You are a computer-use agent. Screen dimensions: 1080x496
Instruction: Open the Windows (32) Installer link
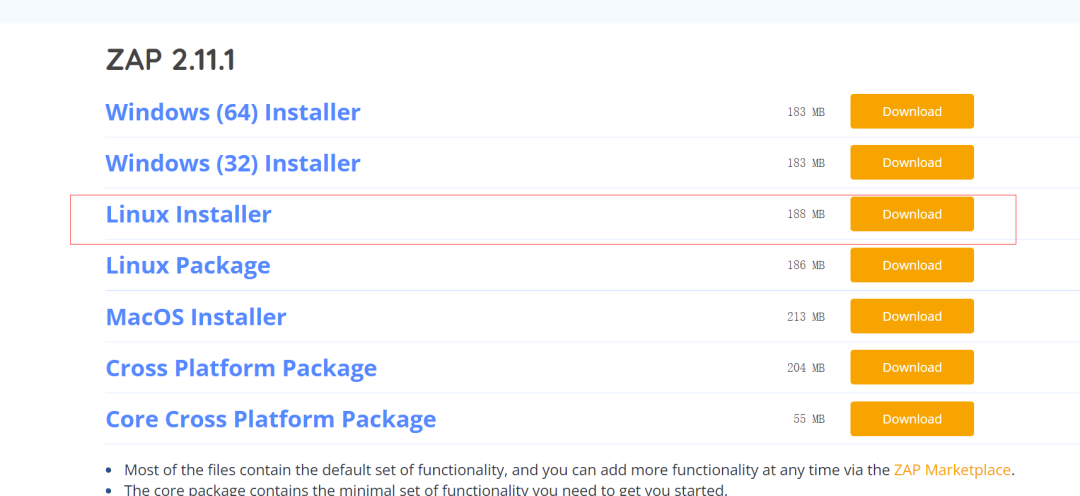click(x=233, y=163)
